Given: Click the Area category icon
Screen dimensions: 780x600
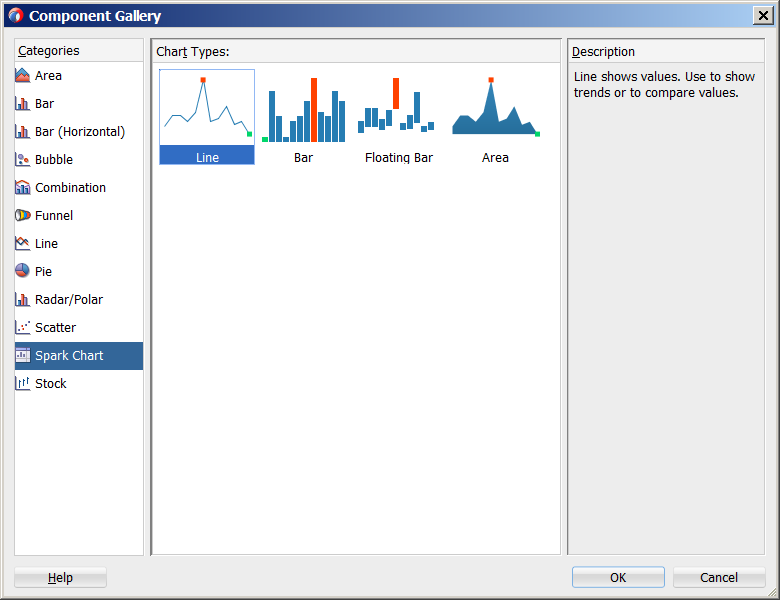Looking at the screenshot, I should pos(22,76).
